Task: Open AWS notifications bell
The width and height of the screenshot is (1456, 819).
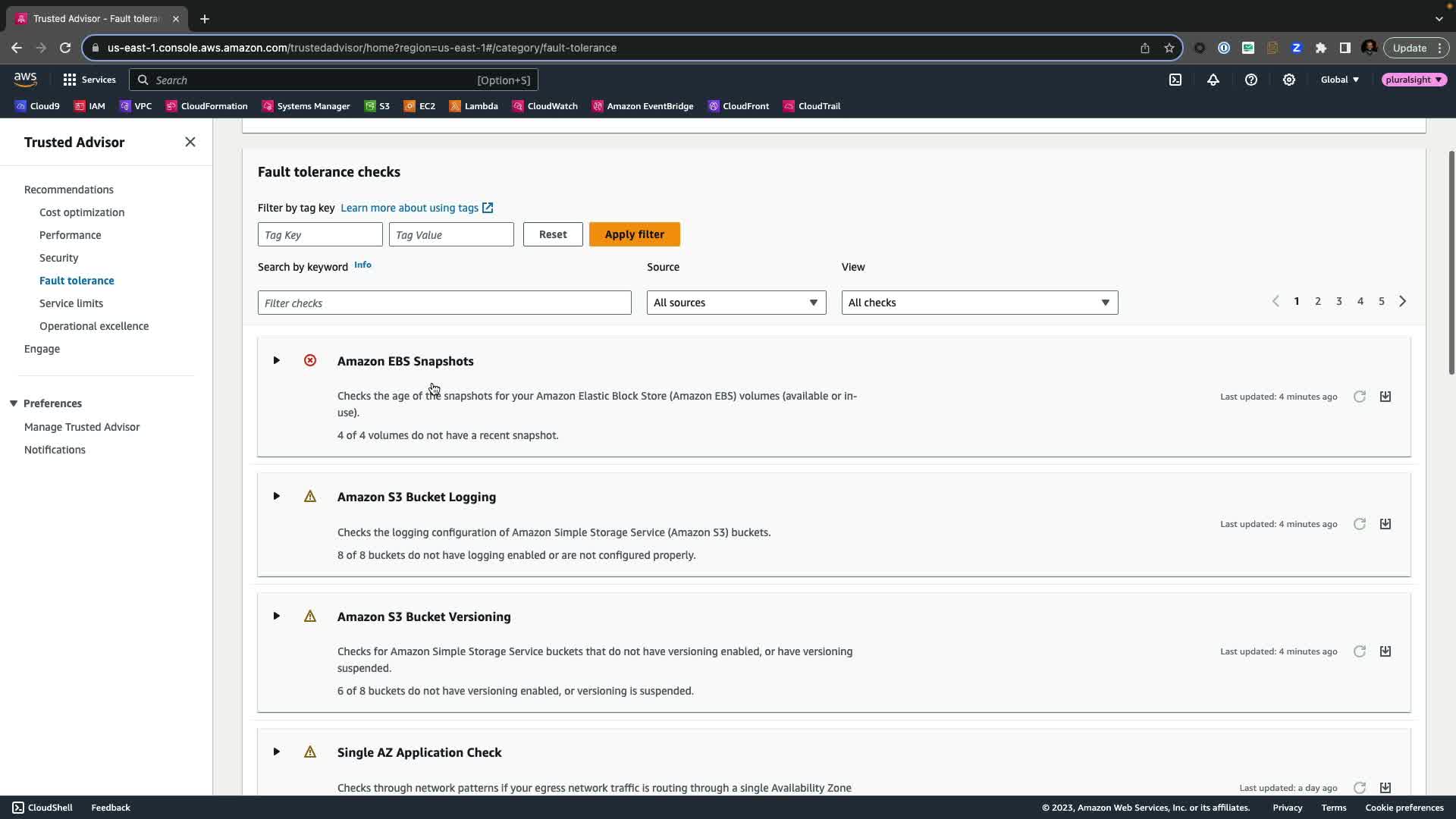Action: click(x=1213, y=80)
